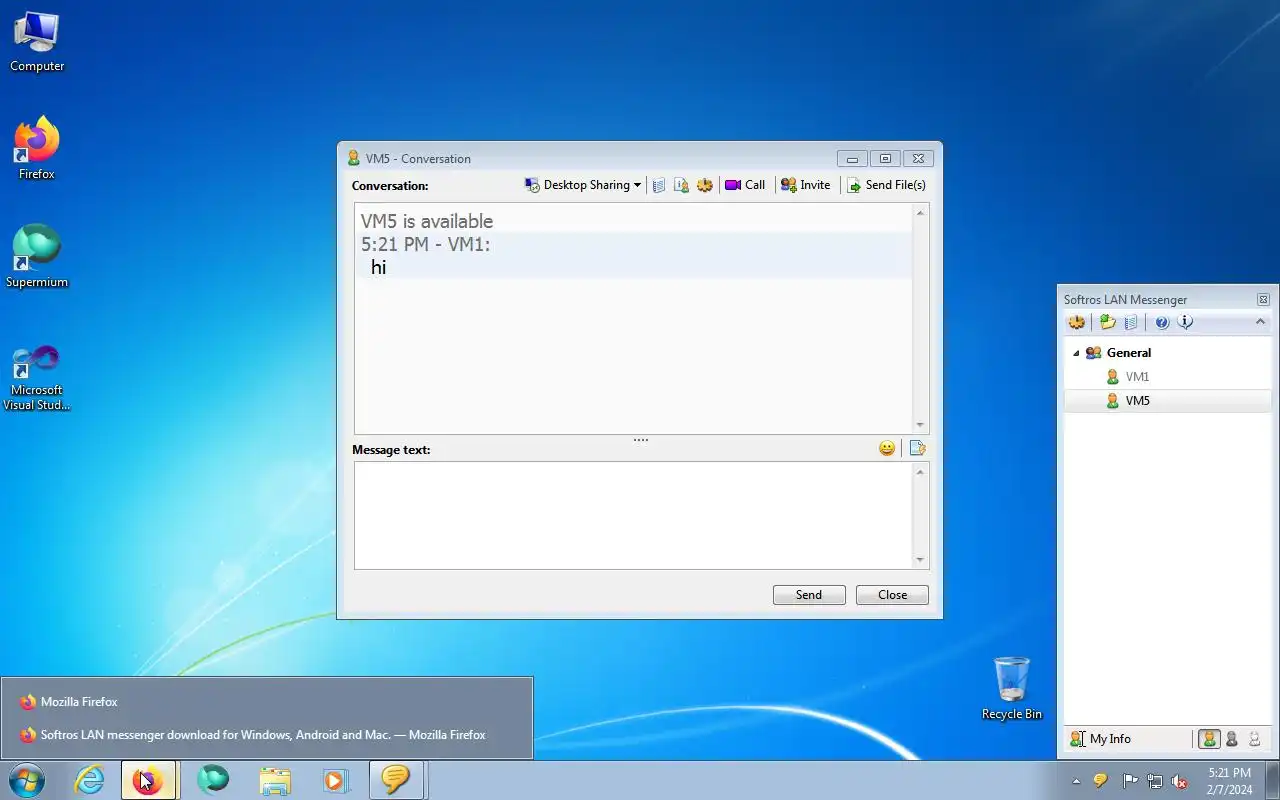Open Windows Media Player from taskbar
The image size is (1280, 800).
[x=336, y=780]
